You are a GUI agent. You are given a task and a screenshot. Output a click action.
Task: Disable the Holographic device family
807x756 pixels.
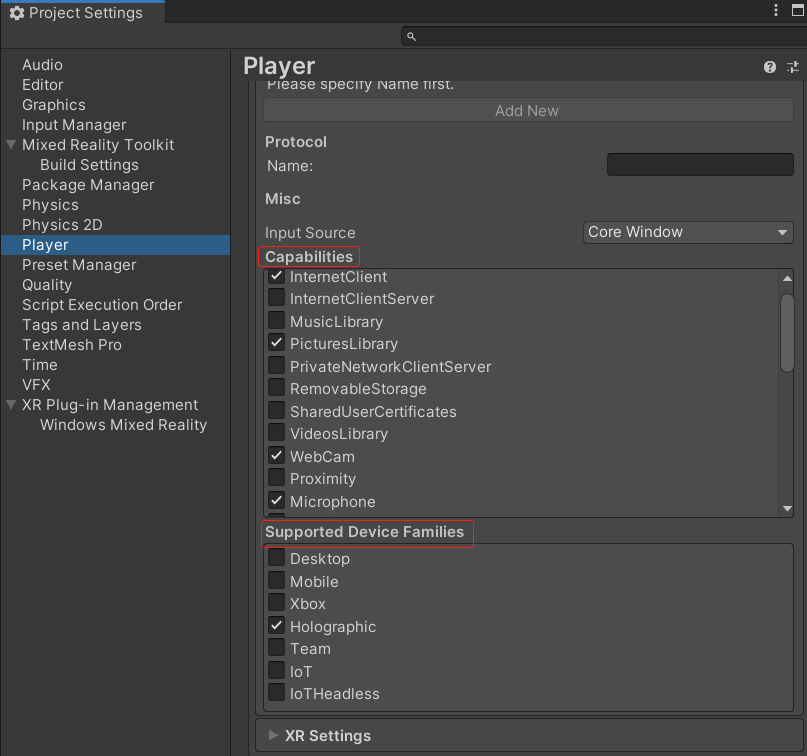[x=277, y=626]
